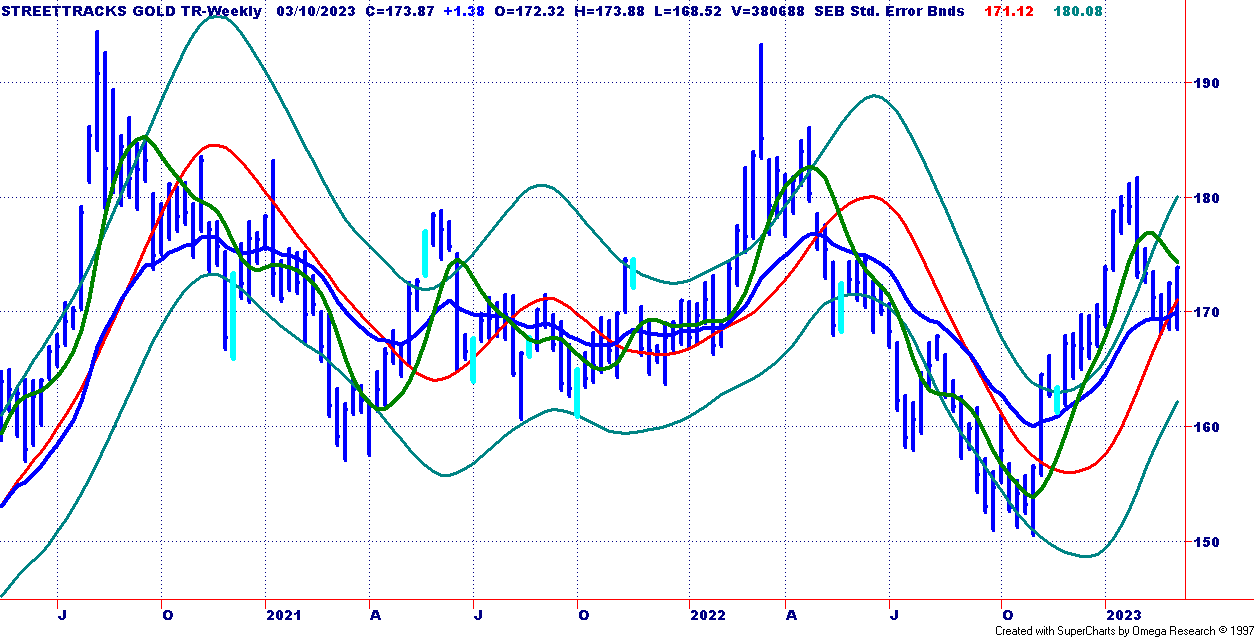Click the change value +1.38
1254x637 pixels.
463,11
